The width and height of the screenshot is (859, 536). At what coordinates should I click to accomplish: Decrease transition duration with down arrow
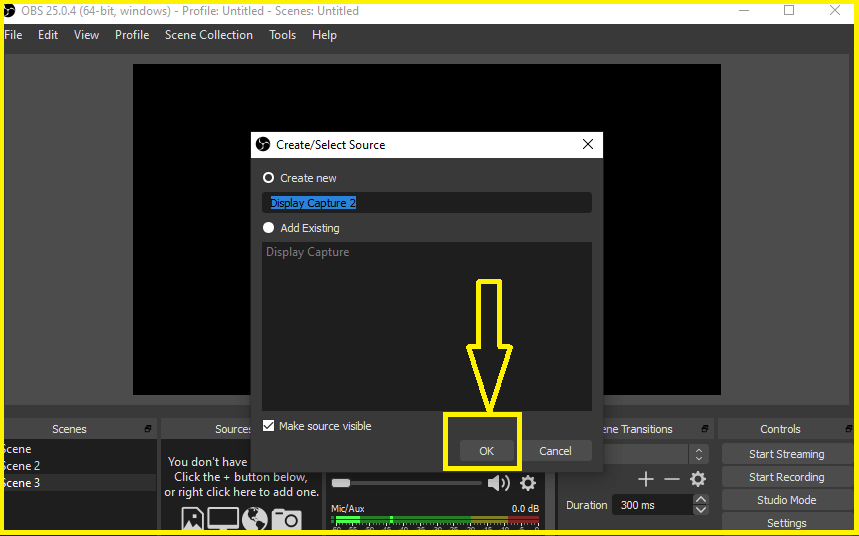point(700,510)
